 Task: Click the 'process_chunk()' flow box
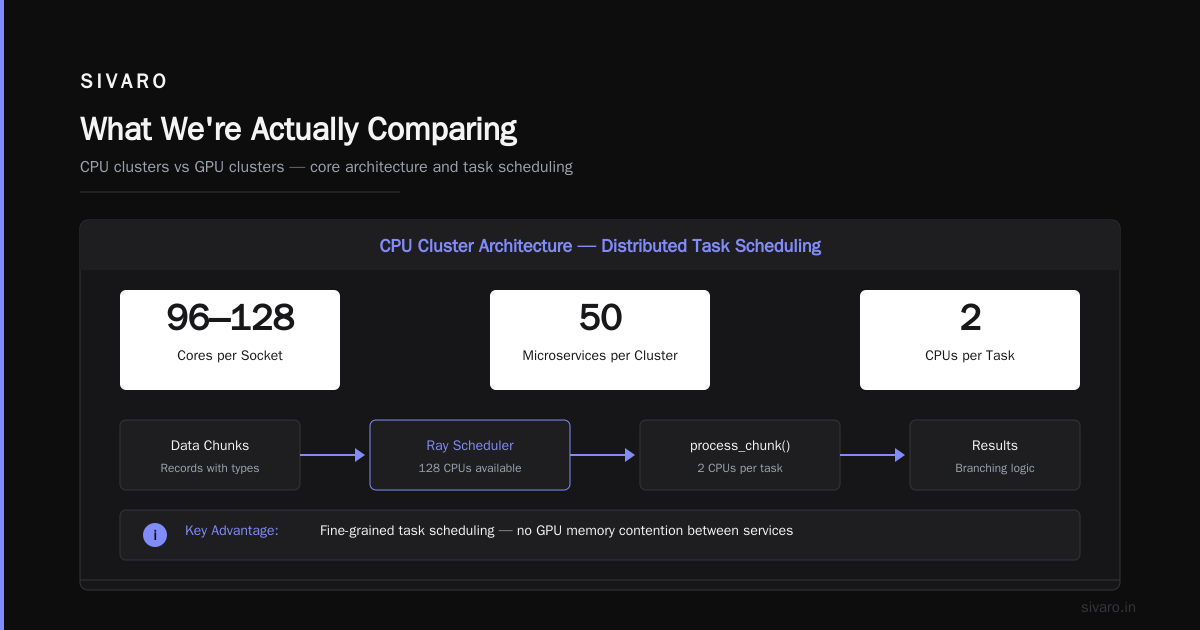(x=740, y=455)
